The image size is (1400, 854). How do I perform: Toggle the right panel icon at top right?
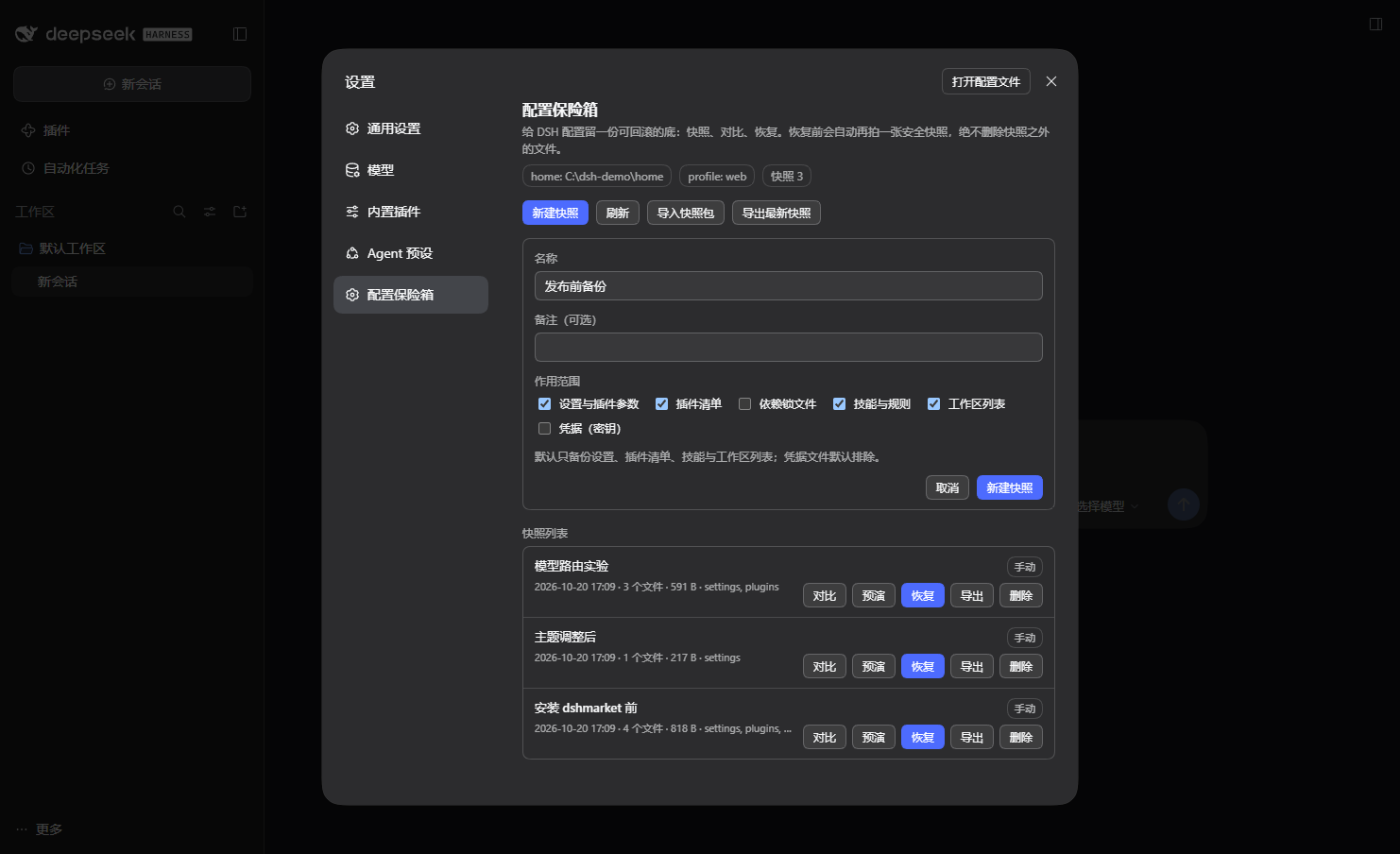(1375, 24)
